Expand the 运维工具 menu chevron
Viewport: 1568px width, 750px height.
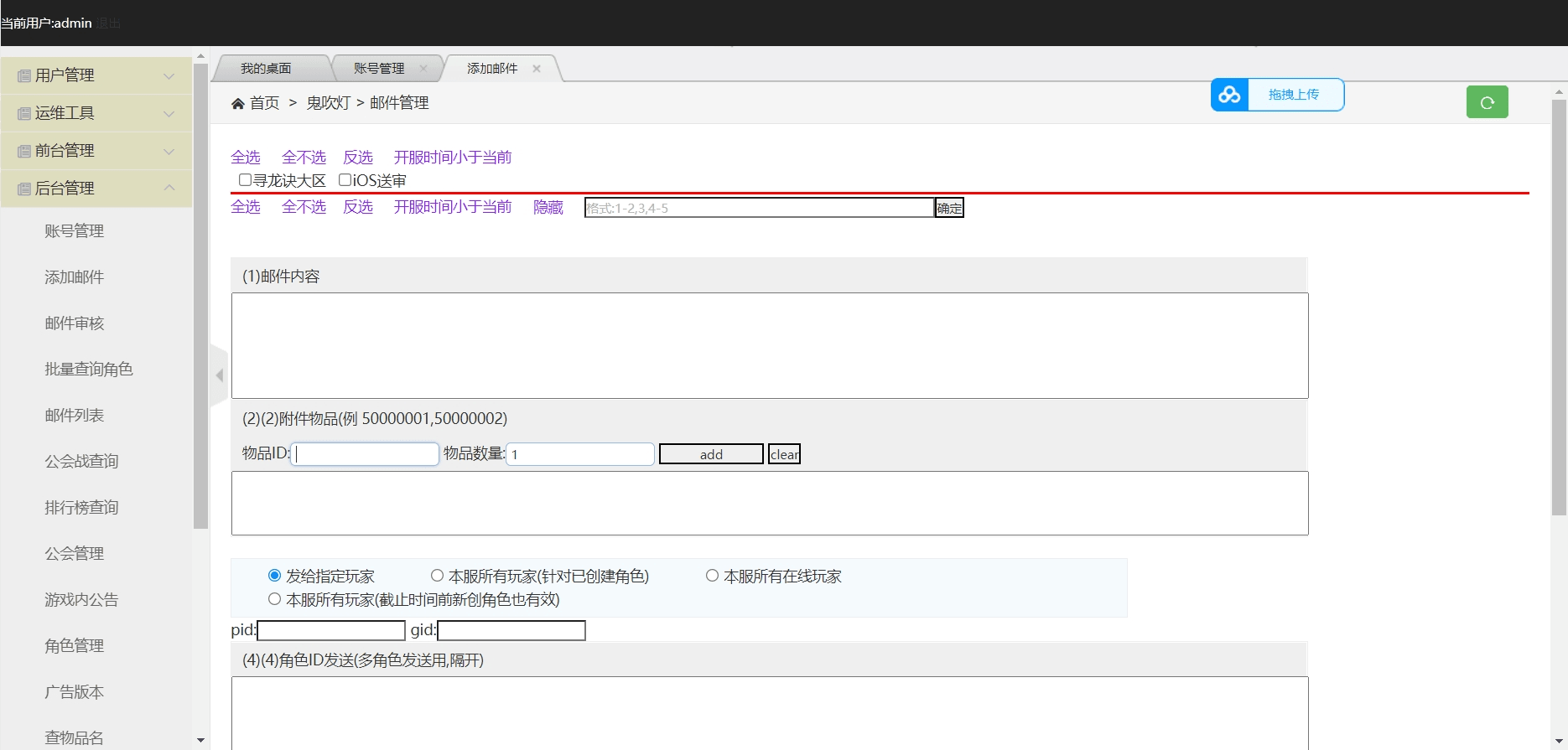point(169,114)
